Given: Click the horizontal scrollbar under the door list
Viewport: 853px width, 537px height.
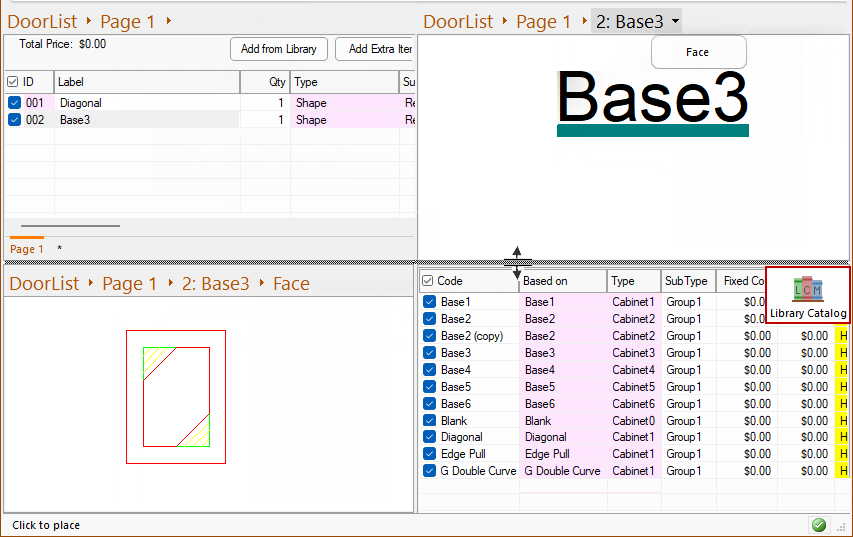Looking at the screenshot, I should (70, 226).
